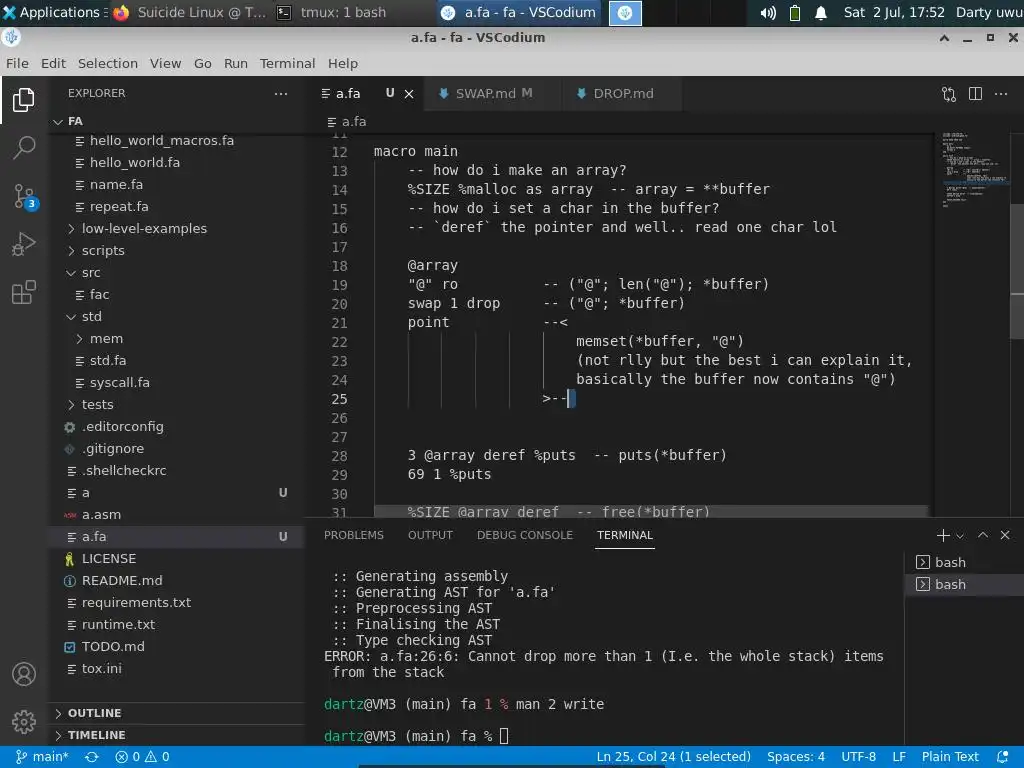Create a new terminal with plus icon

942,536
